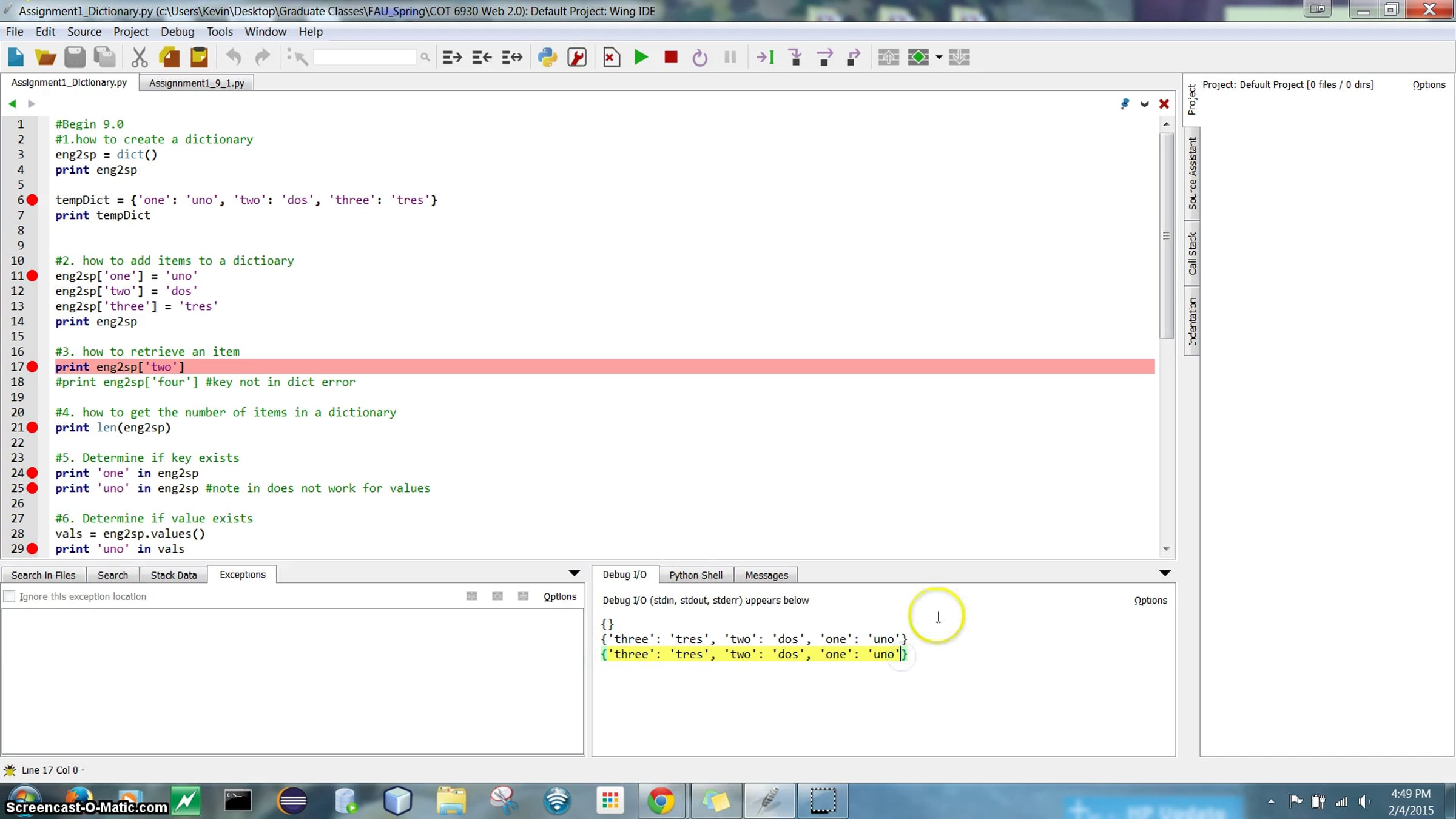Image resolution: width=1456 pixels, height=819 pixels.
Task: Toggle breakpoint on line 17
Action: pos(33,366)
